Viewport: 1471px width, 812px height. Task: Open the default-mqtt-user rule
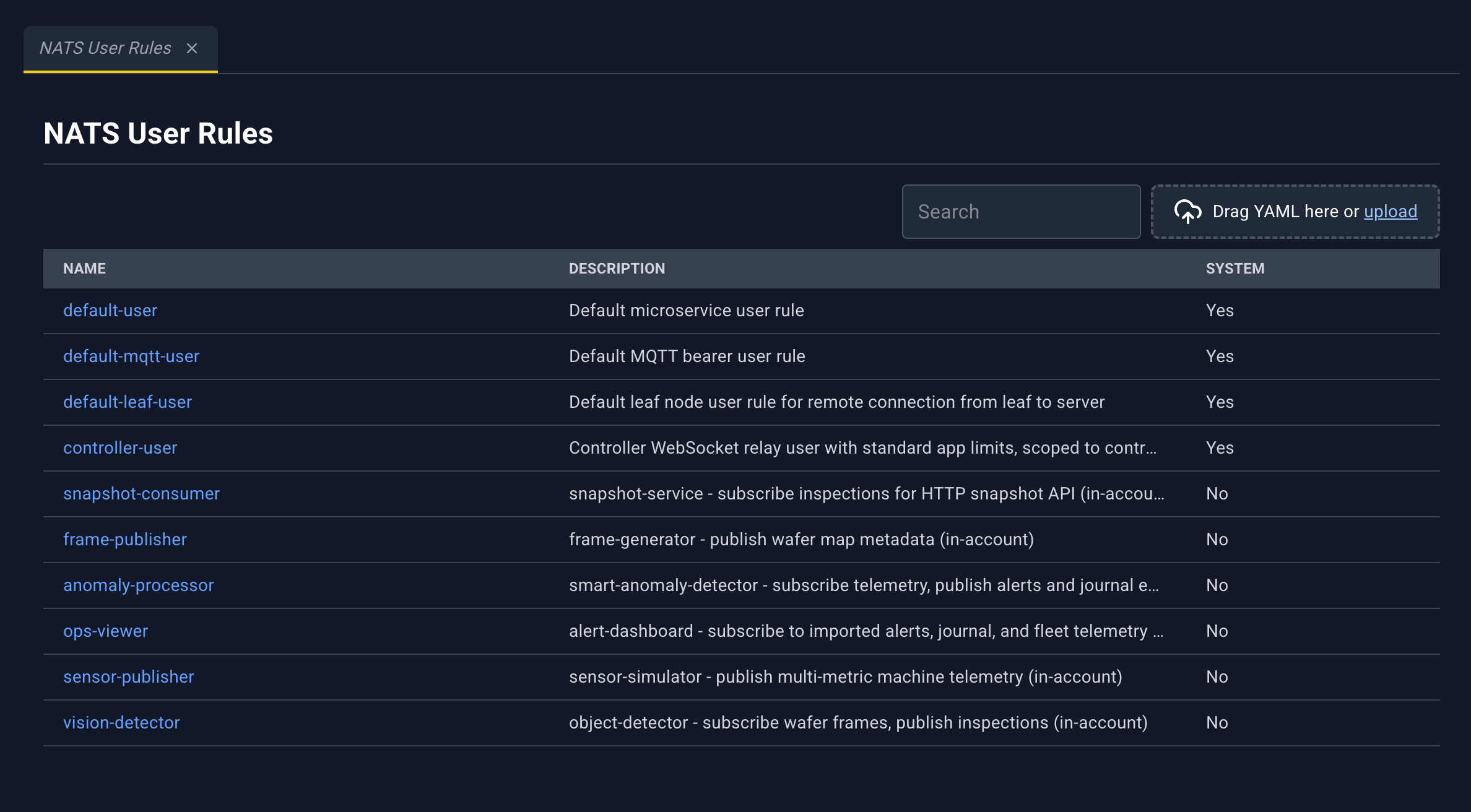coord(131,356)
